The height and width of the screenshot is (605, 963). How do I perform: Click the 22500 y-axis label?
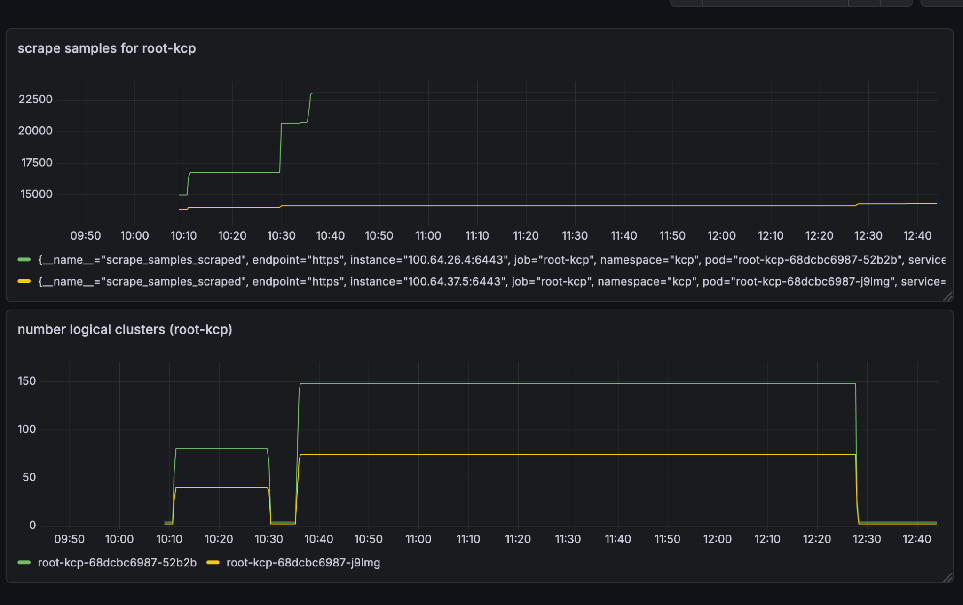(x=36, y=100)
